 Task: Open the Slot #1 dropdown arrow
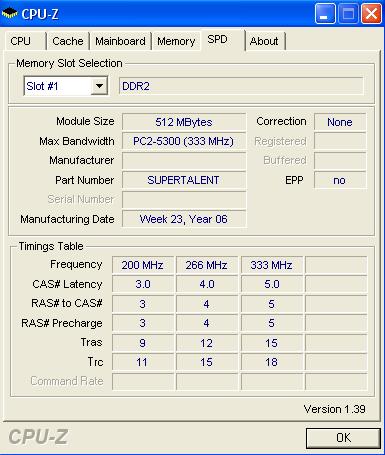pos(99,86)
